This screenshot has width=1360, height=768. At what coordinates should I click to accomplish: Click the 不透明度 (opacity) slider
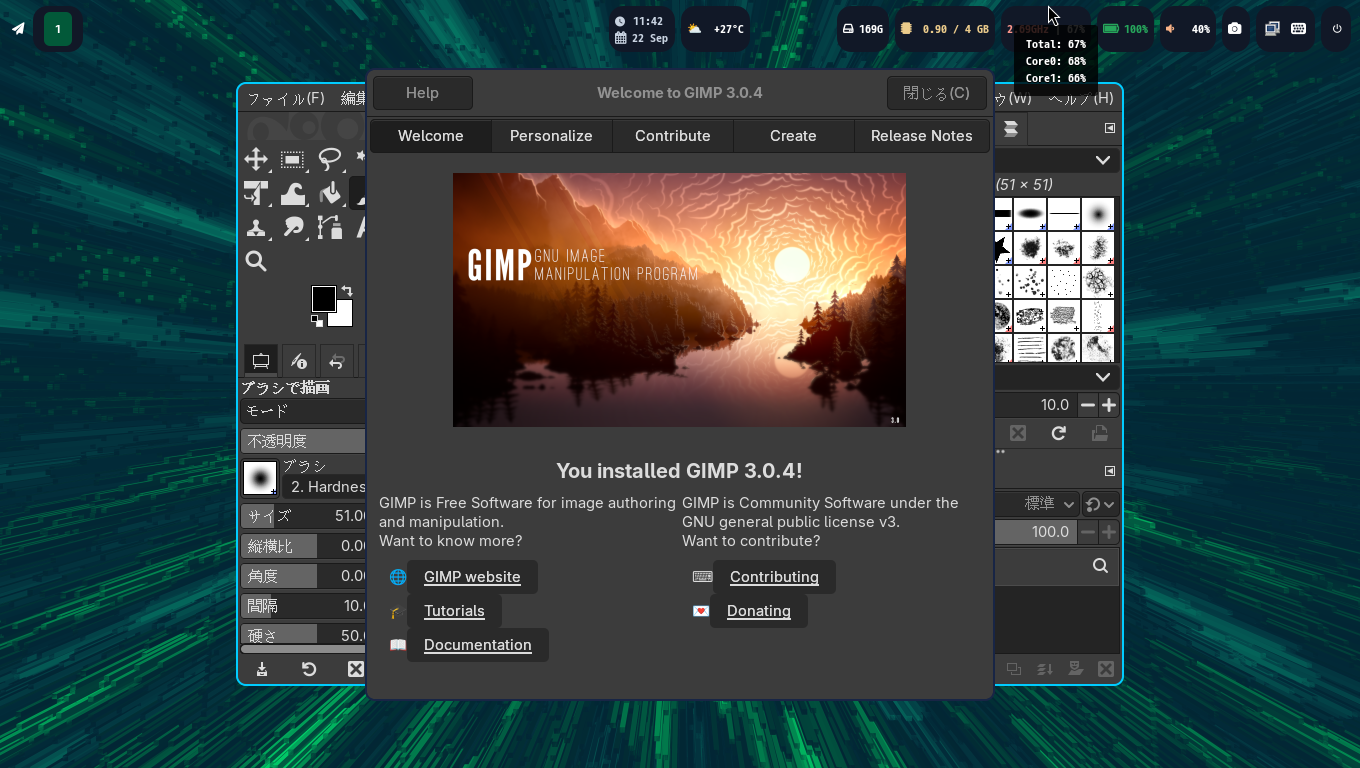304,441
